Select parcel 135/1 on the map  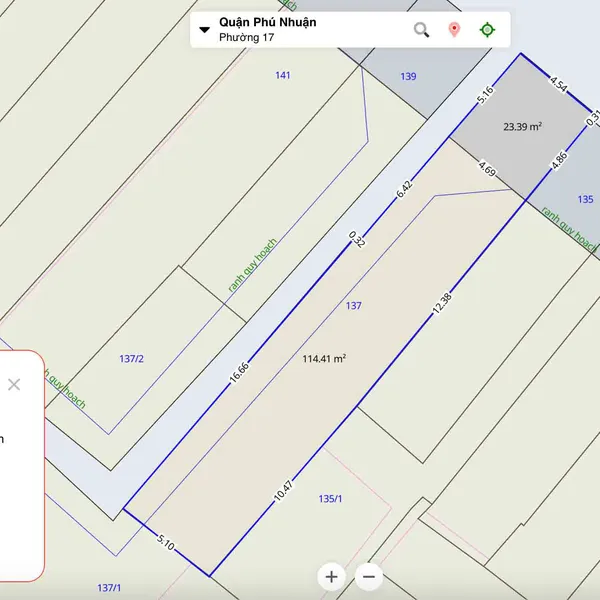coord(330,499)
